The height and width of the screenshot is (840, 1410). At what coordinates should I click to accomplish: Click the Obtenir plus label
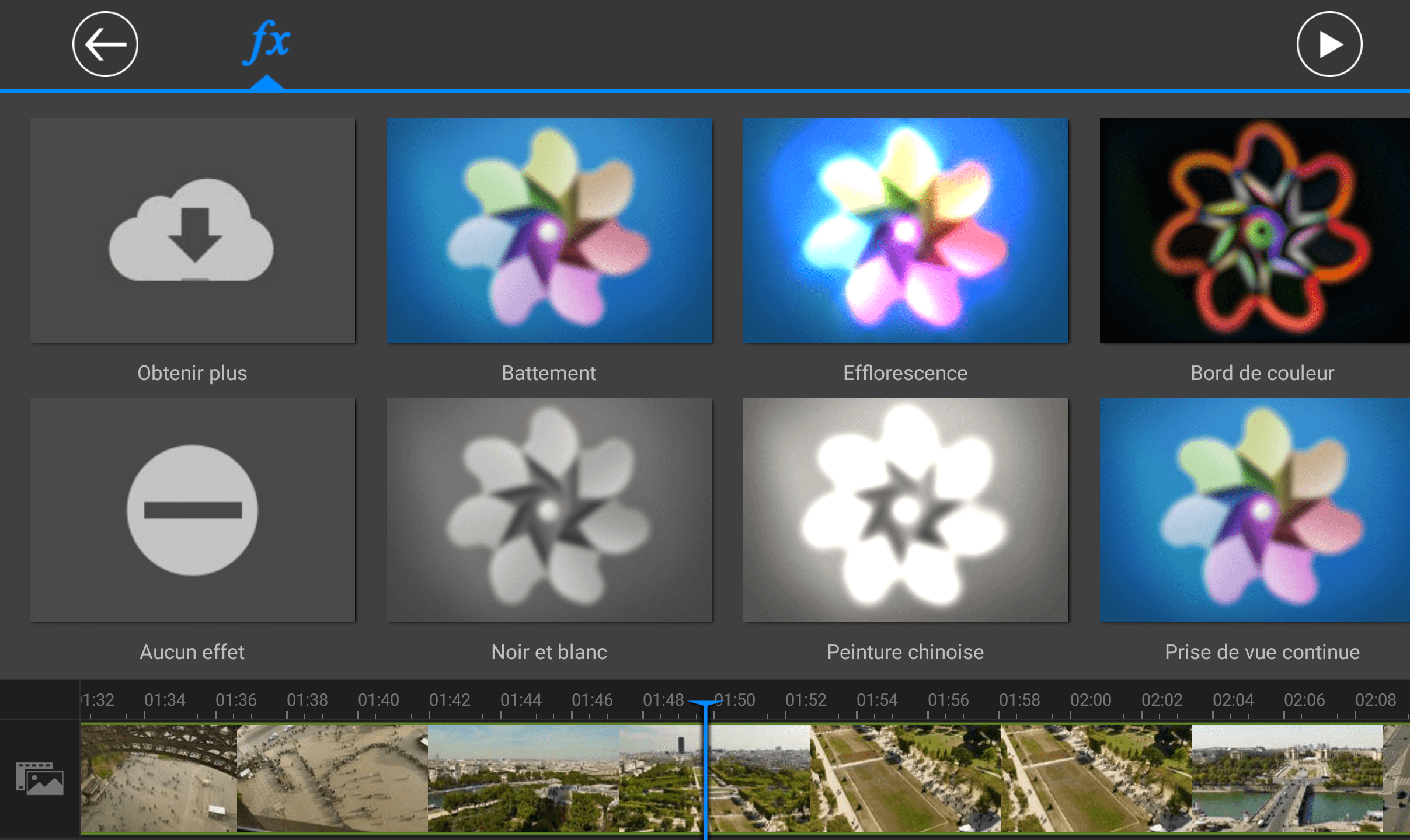tap(192, 373)
